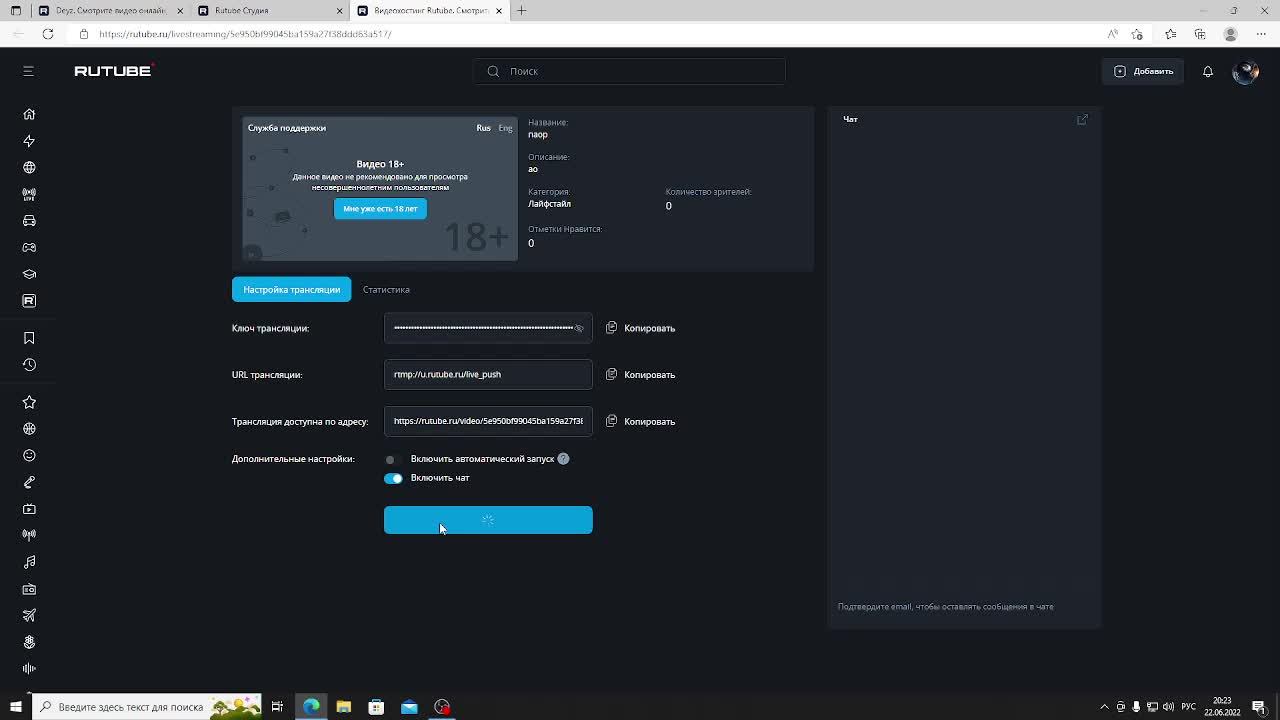This screenshot has height=720, width=1280.
Task: Open the microphone category in sidebar
Action: click(29, 482)
